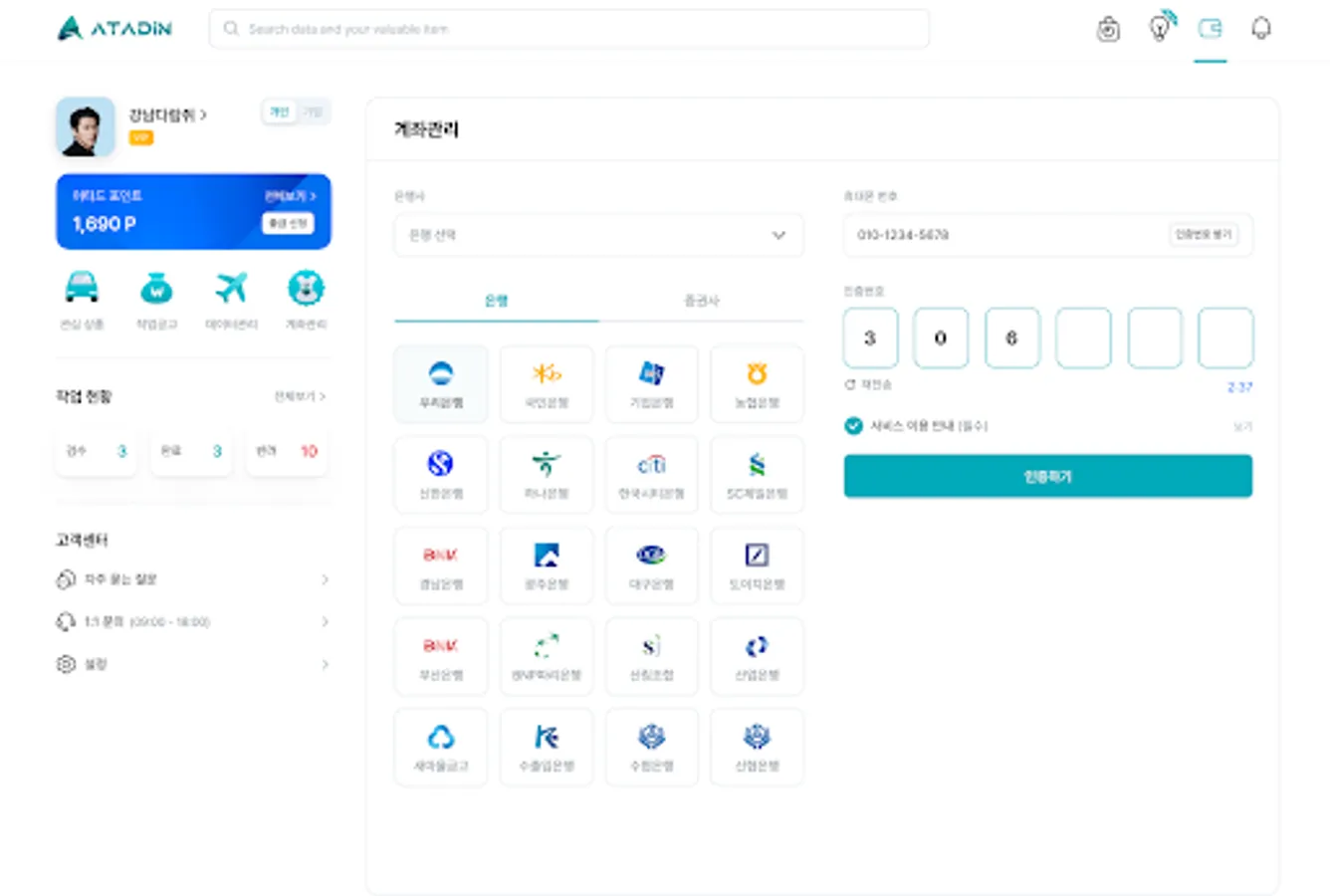Click the 인증하기 button
The image size is (1330, 896).
(x=1048, y=477)
